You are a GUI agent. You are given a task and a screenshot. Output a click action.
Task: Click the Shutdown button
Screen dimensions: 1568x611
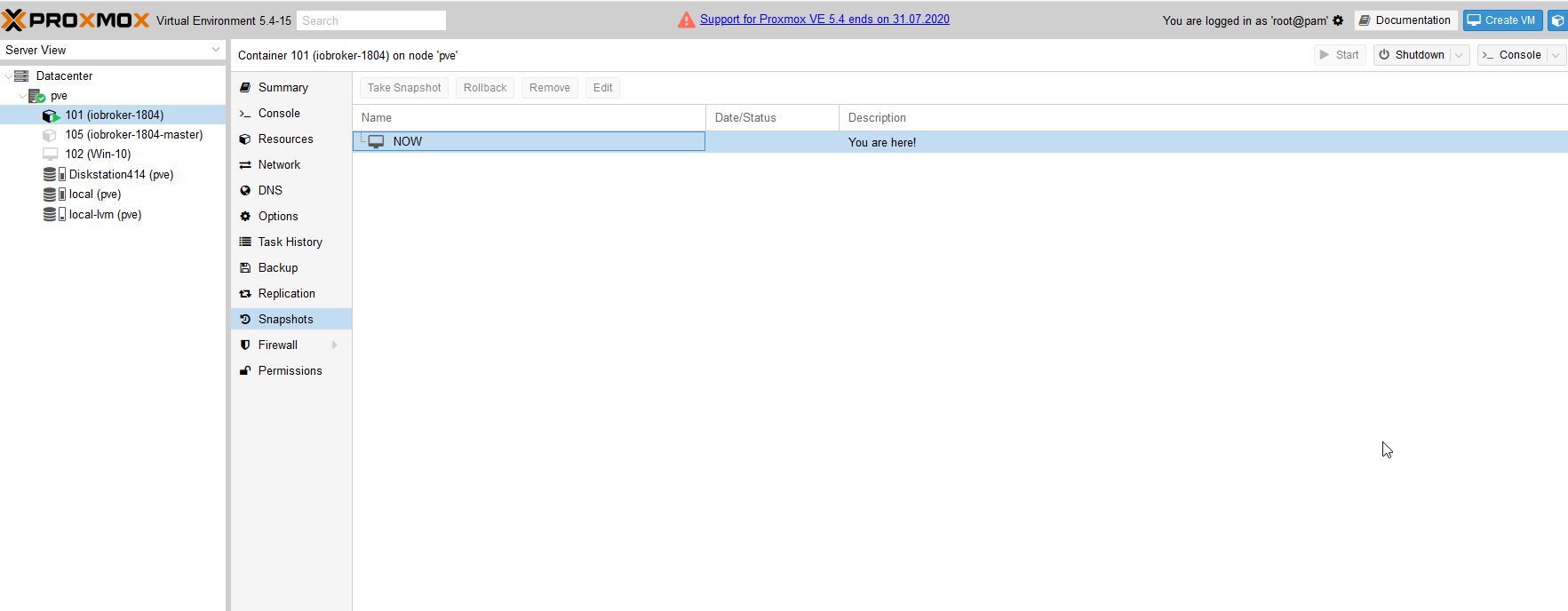click(1412, 55)
